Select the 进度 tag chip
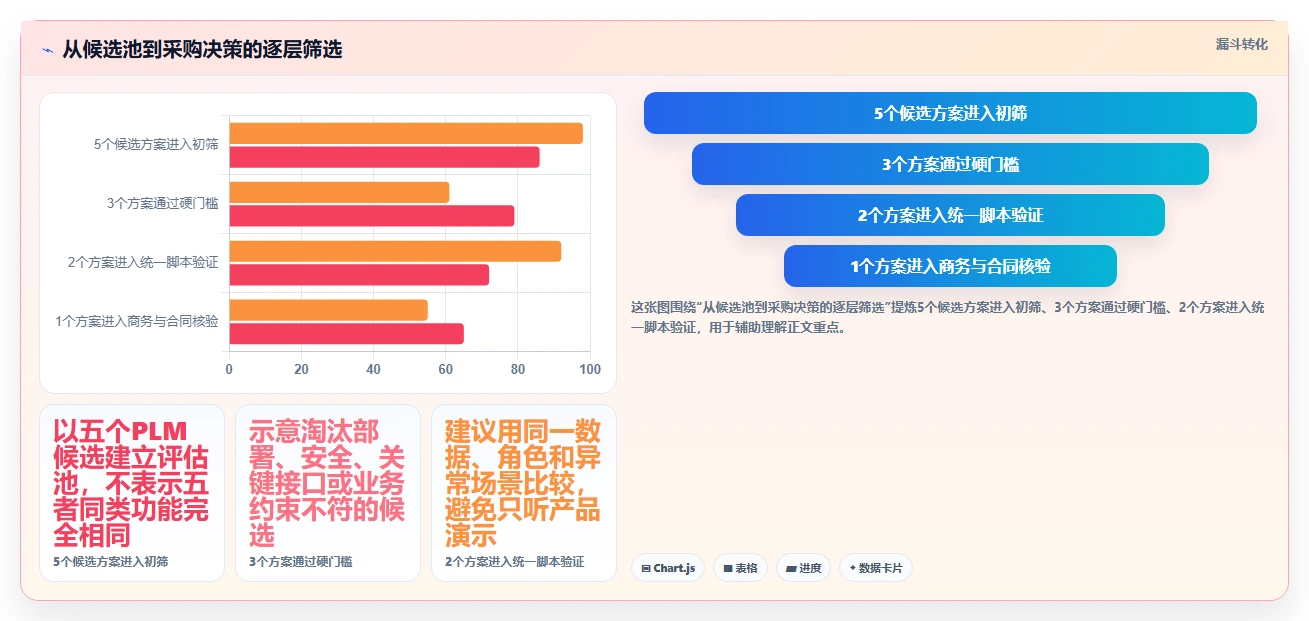The image size is (1309, 621). point(803,568)
